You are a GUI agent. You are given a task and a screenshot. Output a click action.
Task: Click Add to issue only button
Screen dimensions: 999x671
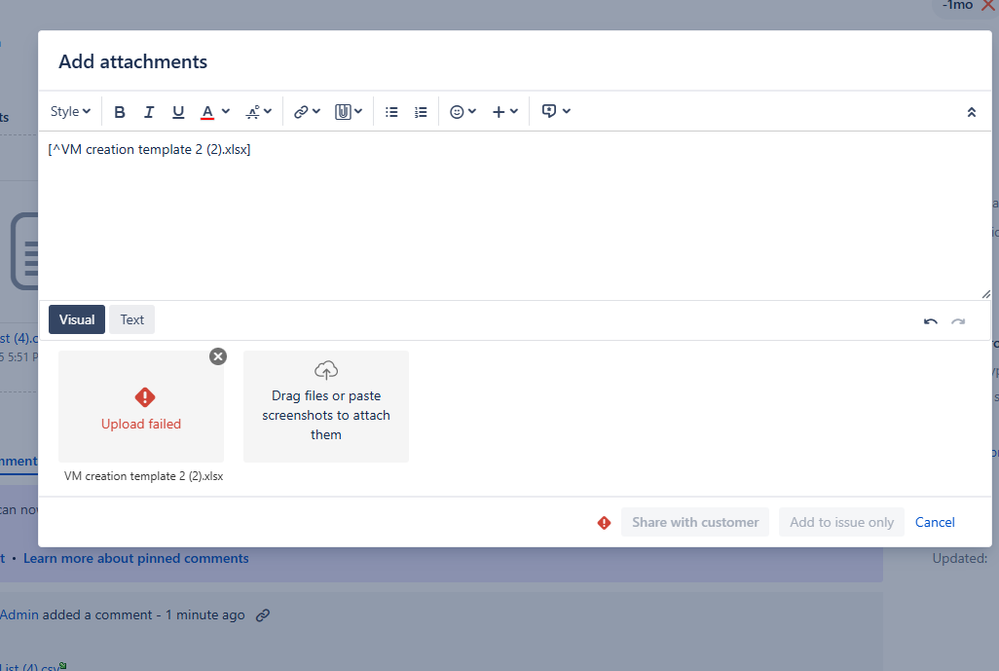(x=842, y=523)
